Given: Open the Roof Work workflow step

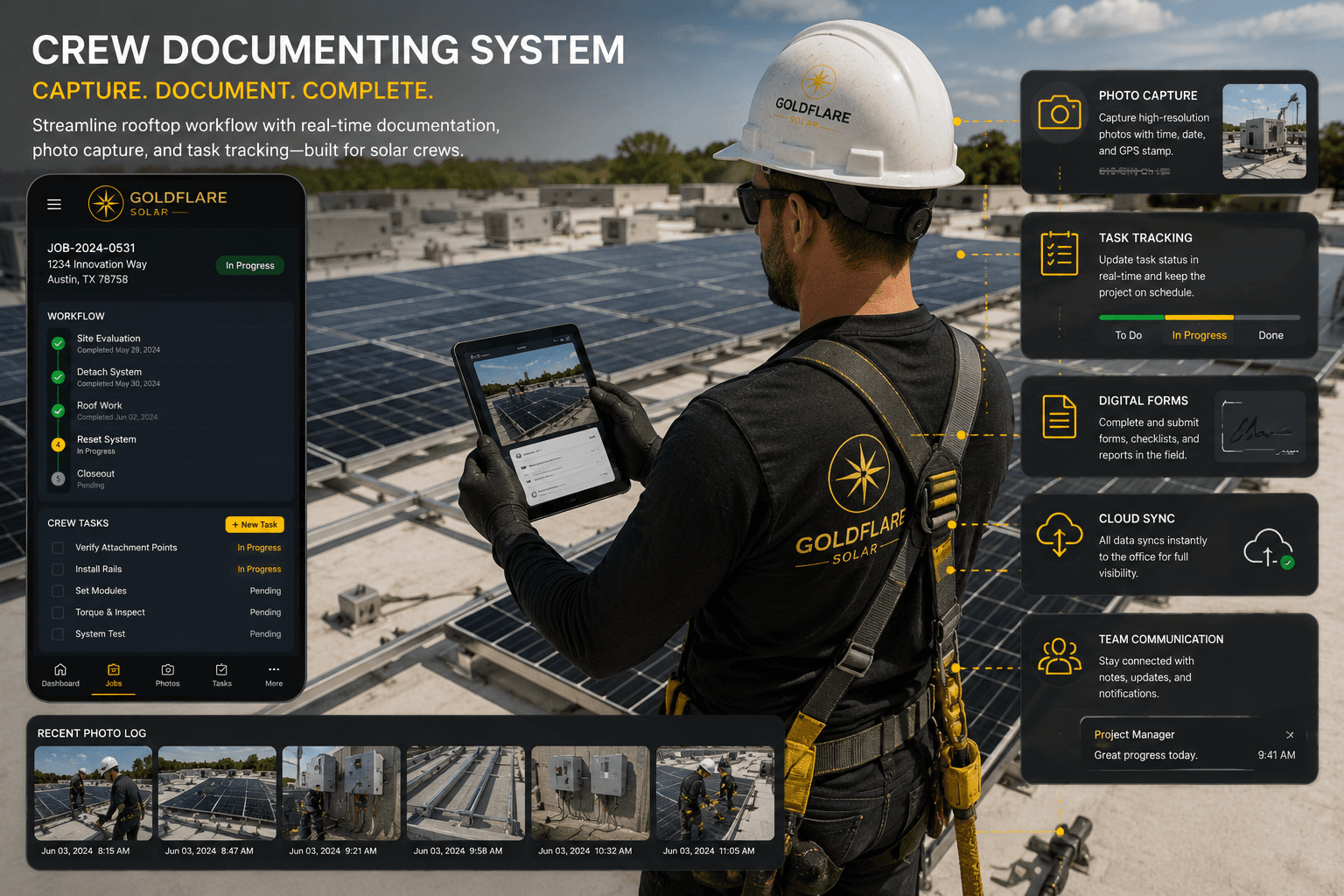Looking at the screenshot, I should pyautogui.click(x=166, y=410).
